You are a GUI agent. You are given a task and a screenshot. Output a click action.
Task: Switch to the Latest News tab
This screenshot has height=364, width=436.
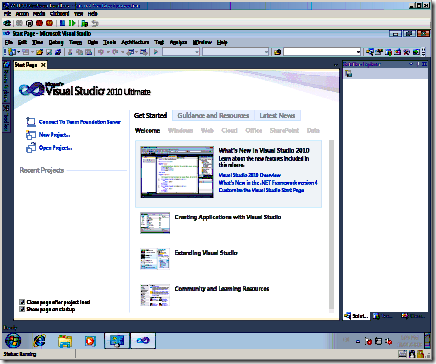(x=277, y=116)
